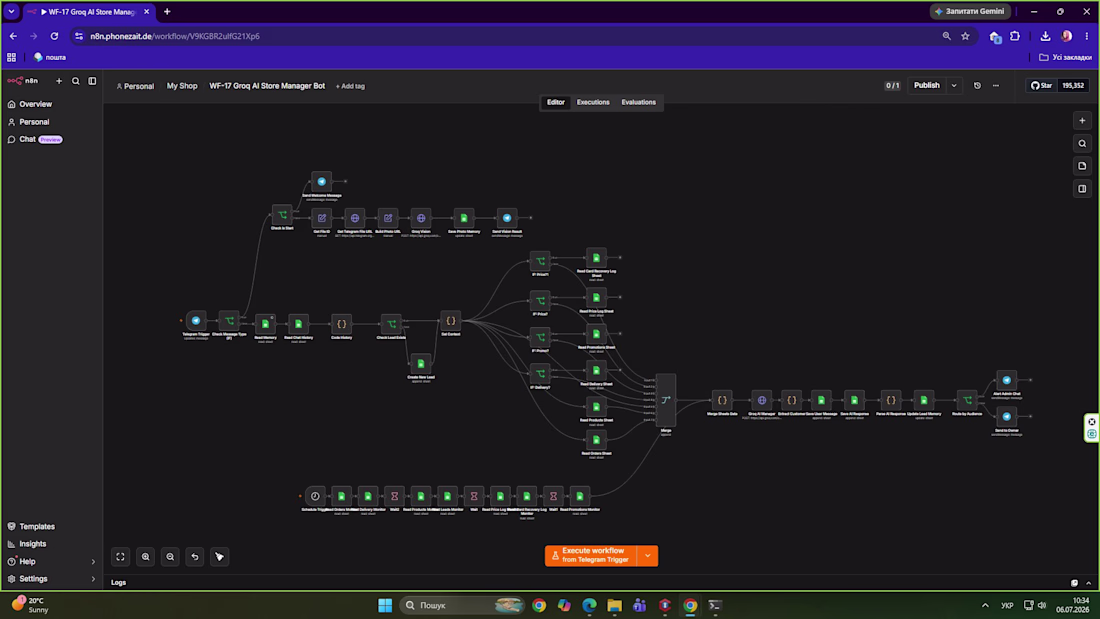Select the Schedule Trigger clock node
1100x619 pixels.
point(315,496)
